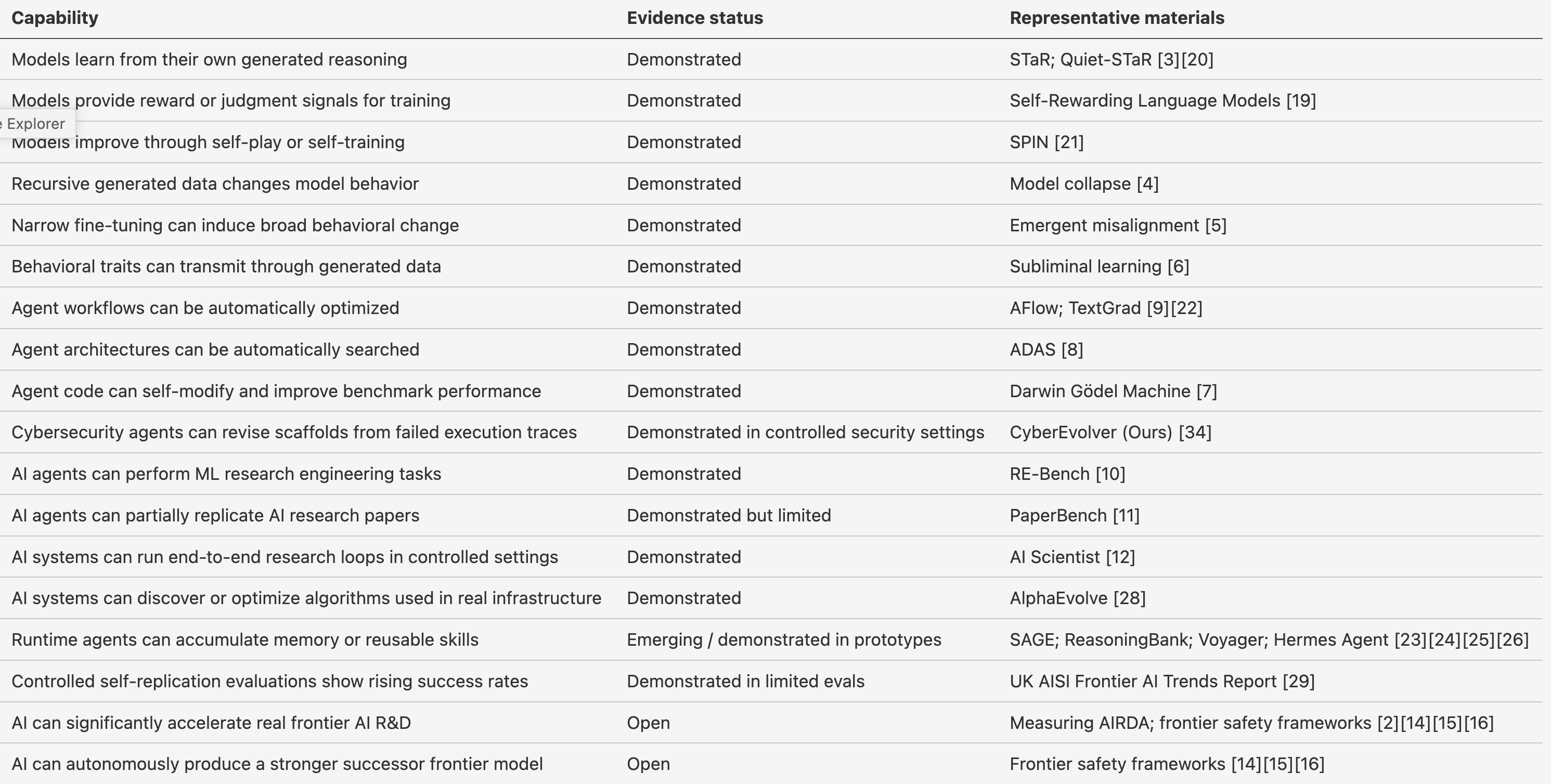Open citation [19] for Self-Rewarding Language Models

tap(1301, 100)
